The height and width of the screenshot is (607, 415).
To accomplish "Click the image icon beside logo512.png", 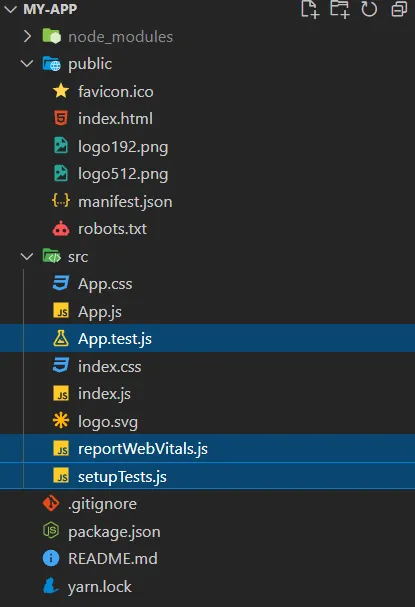I will (61, 173).
